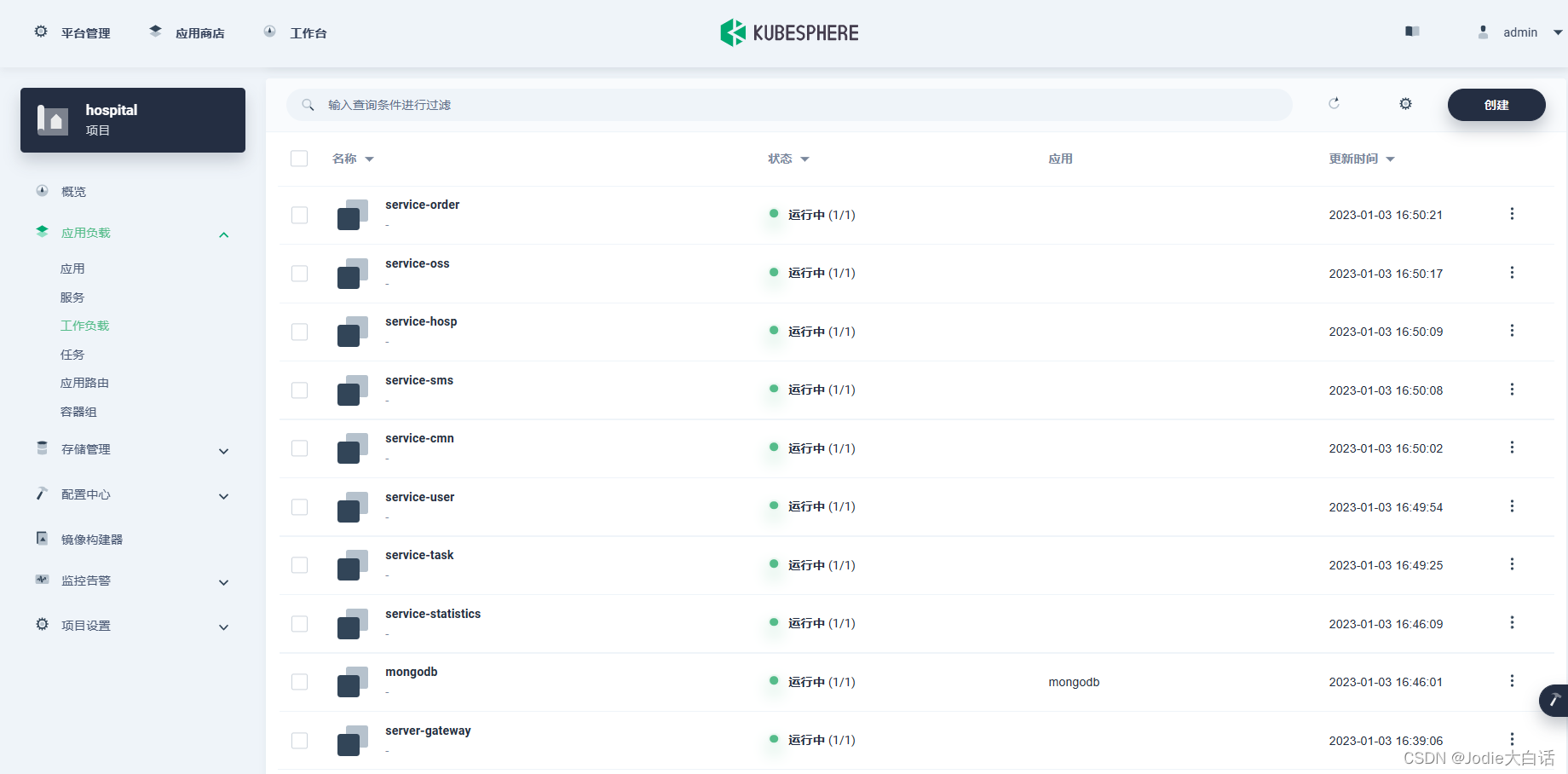Click the service-hosp workload name
The image size is (1568, 774).
click(421, 321)
